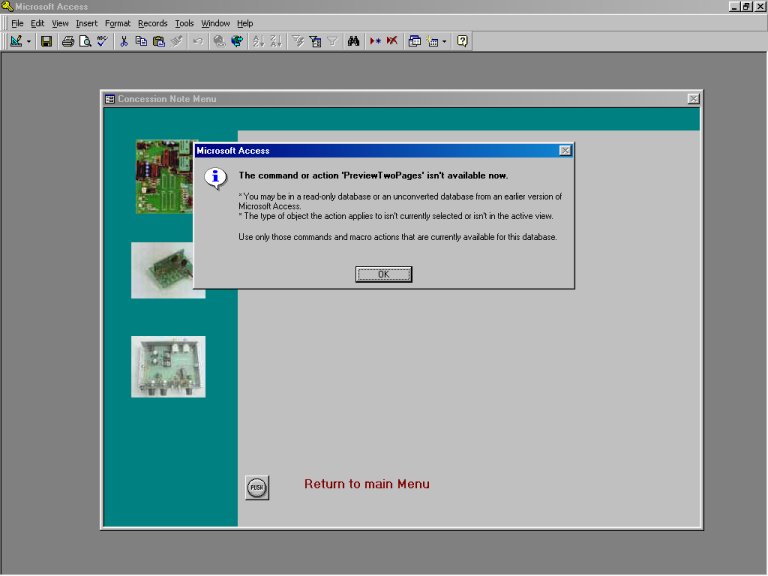
Task: Open the File menu
Action: (17, 23)
